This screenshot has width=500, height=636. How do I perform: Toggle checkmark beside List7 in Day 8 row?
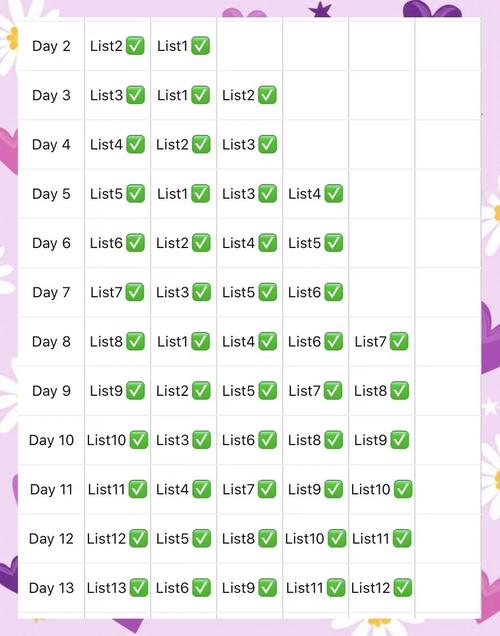(x=399, y=341)
